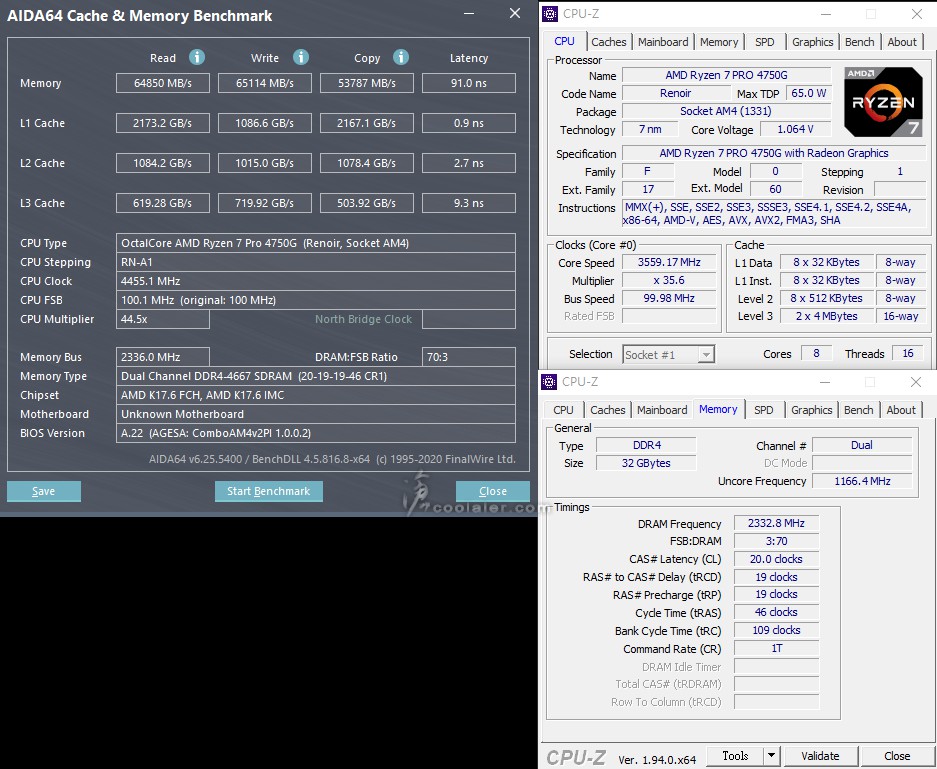Click the memory Size value 32 GBytes

(x=646, y=463)
